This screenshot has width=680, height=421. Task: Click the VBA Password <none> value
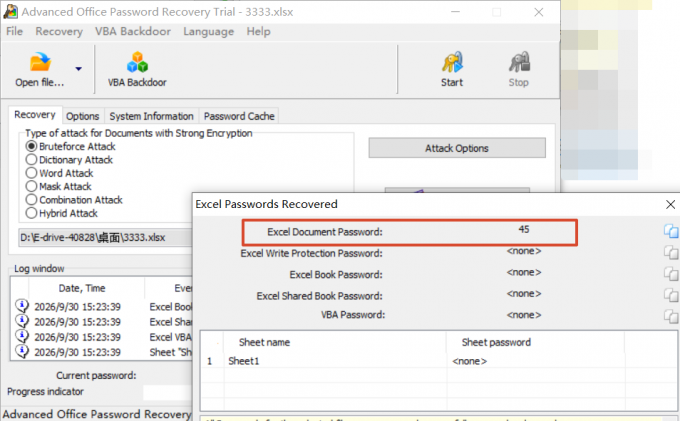(x=524, y=315)
